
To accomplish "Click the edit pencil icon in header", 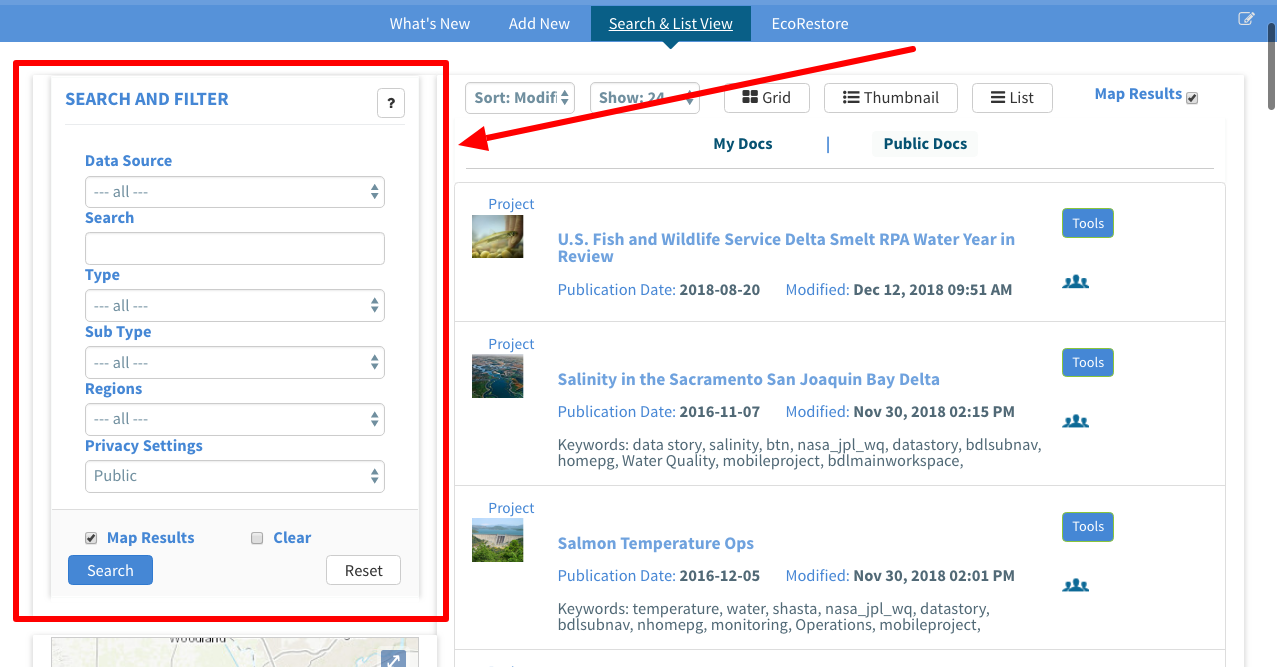I will click(x=1246, y=19).
